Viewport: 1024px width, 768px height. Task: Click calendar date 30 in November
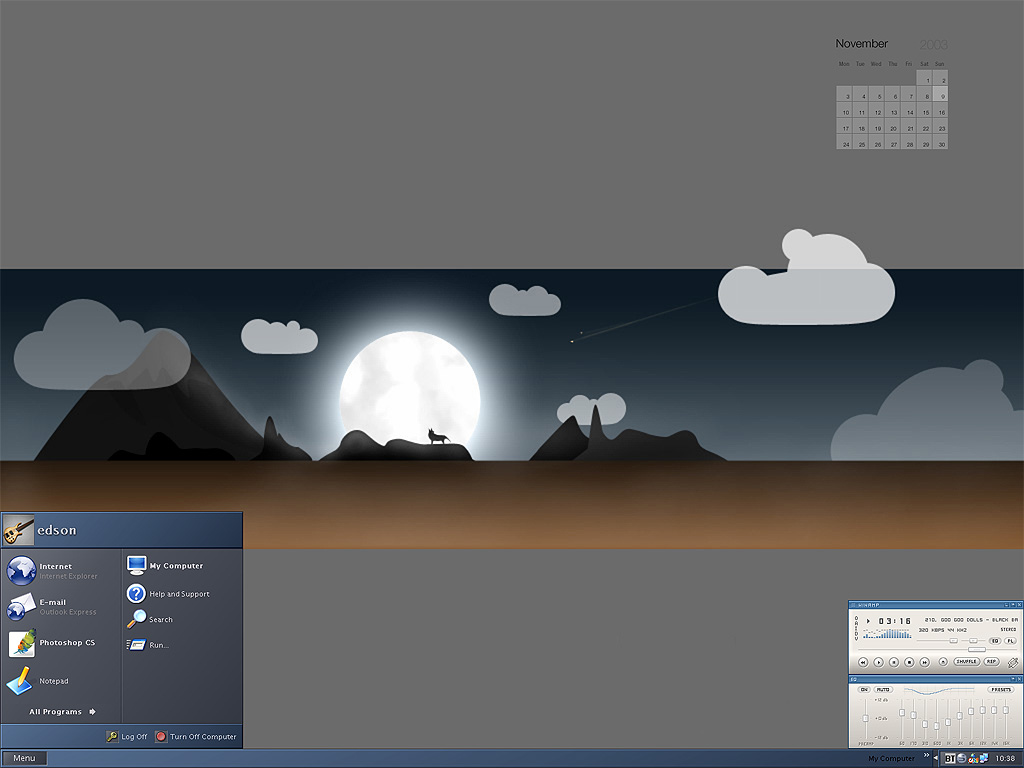pyautogui.click(x=941, y=144)
